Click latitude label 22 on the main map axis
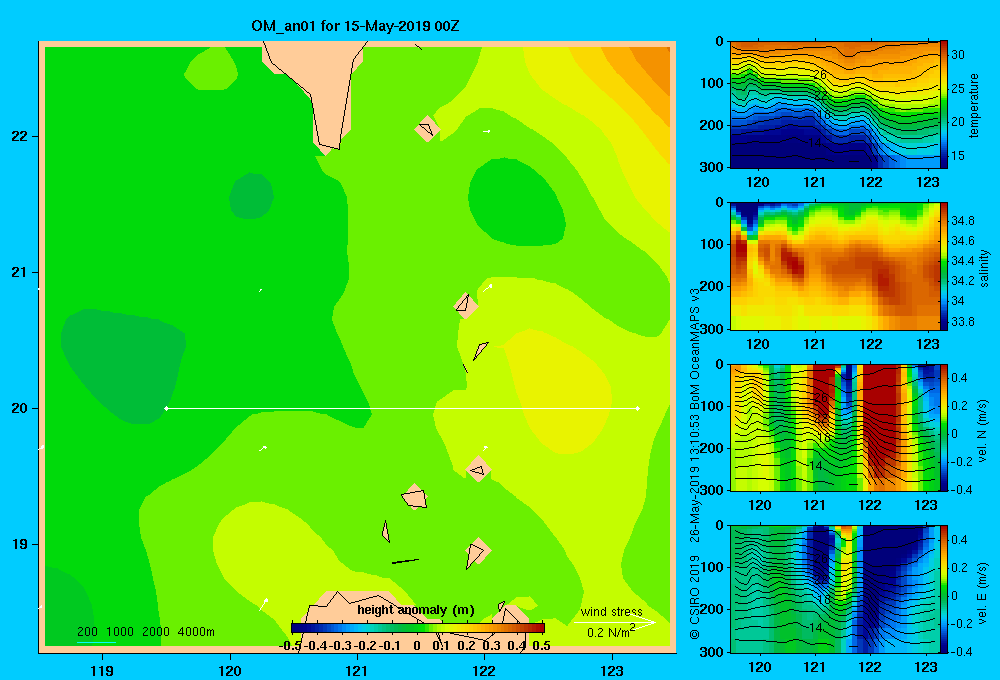Image resolution: width=1000 pixels, height=680 pixels. tap(20, 137)
